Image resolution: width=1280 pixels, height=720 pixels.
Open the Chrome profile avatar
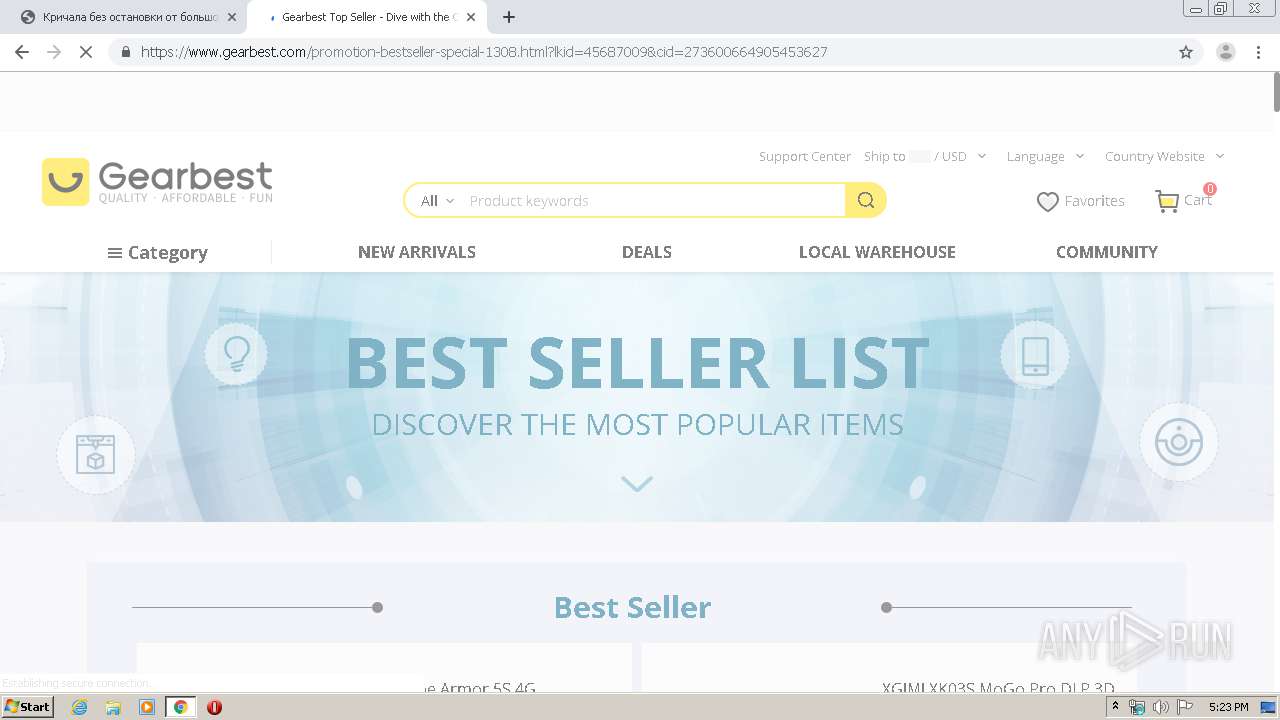1225,52
